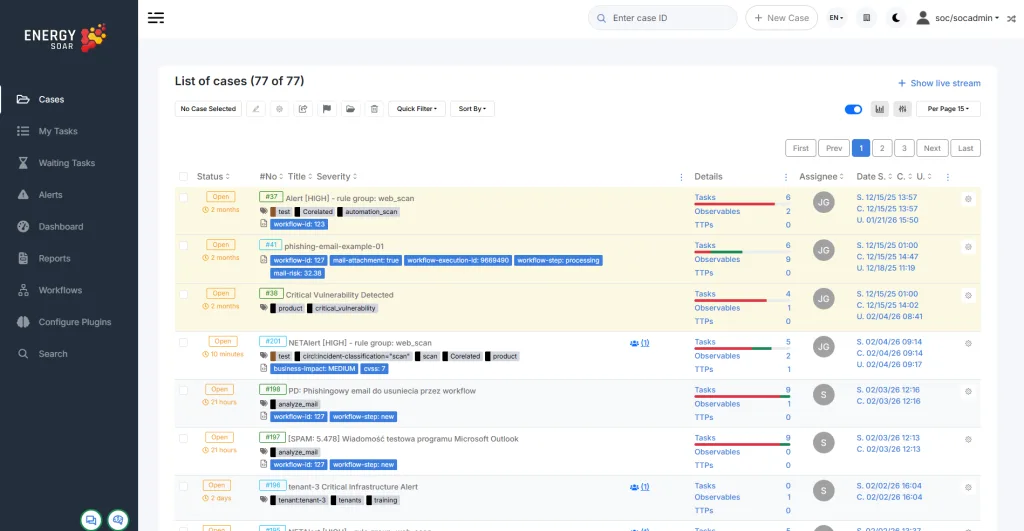Click the open folder icon in toolbar
Screen dimensions: 1024x531
pyautogui.click(x=350, y=109)
